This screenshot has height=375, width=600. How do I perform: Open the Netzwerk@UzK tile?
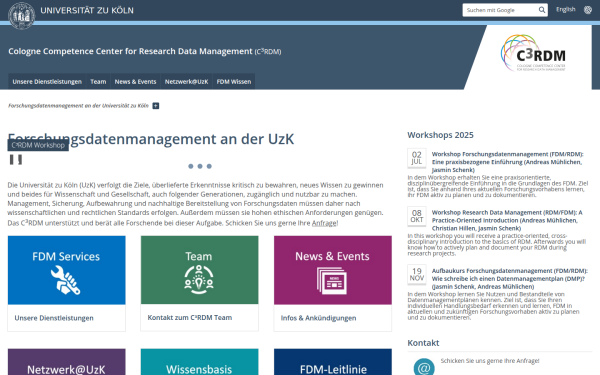pyautogui.click(x=67, y=362)
